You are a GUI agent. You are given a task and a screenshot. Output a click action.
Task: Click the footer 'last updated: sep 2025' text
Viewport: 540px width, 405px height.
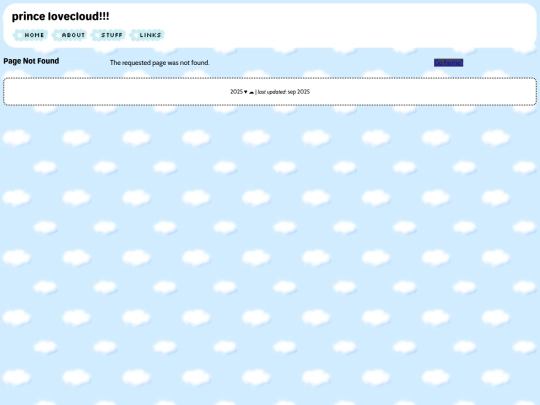(x=284, y=92)
